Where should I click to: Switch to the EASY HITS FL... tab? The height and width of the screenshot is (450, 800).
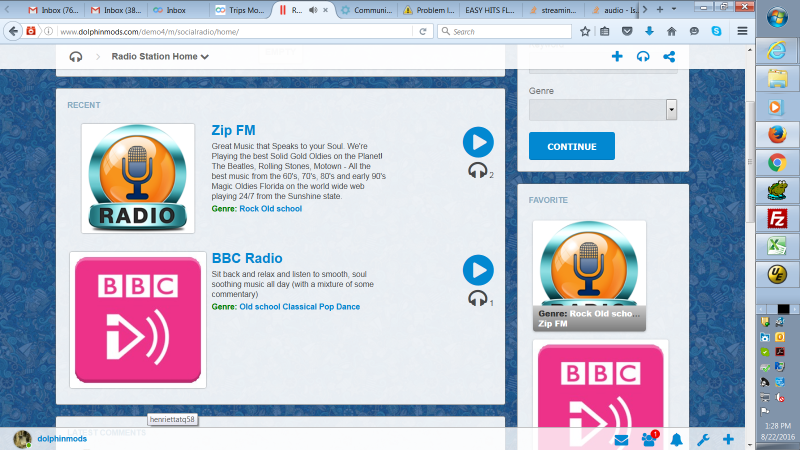point(490,10)
